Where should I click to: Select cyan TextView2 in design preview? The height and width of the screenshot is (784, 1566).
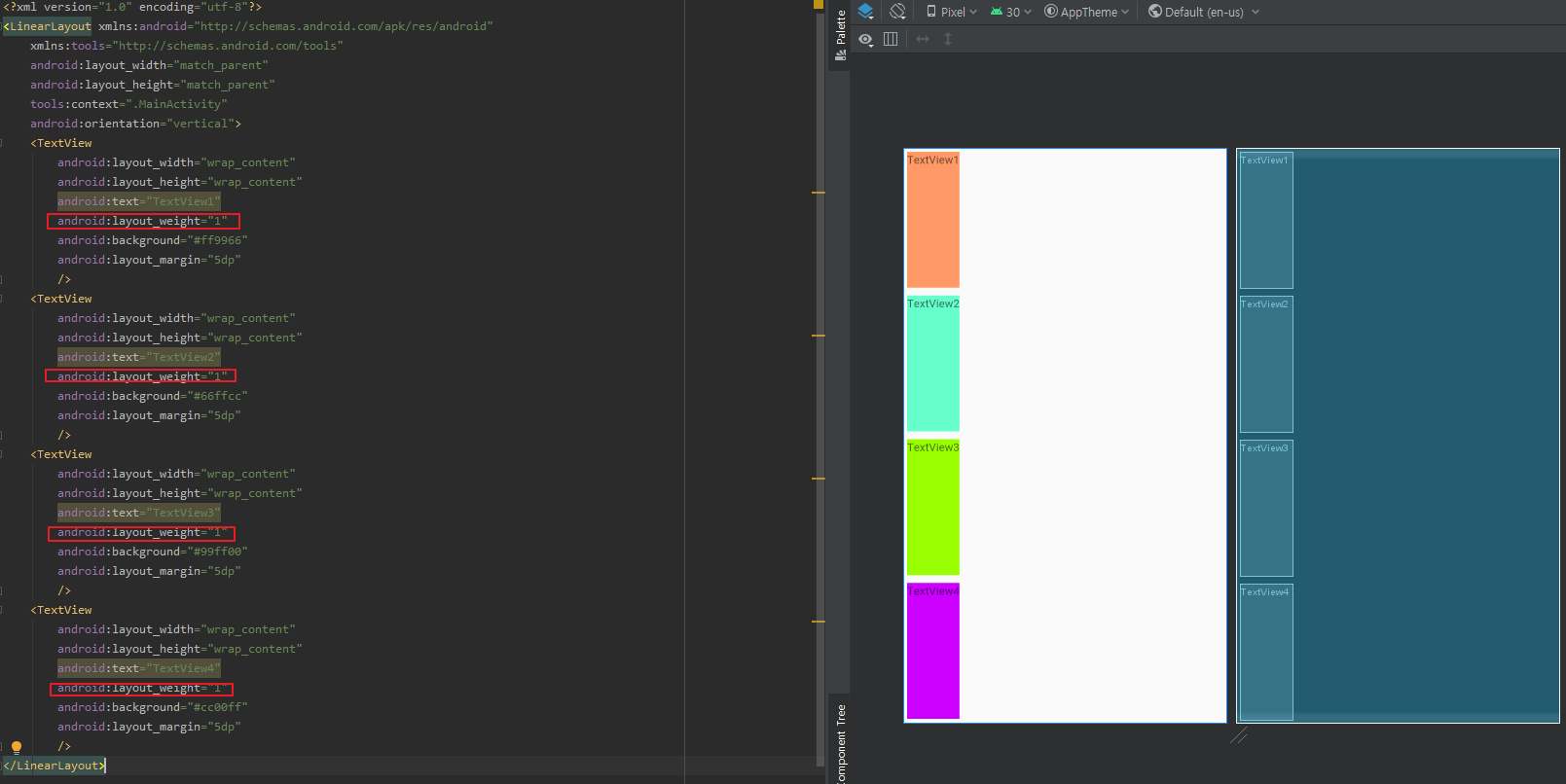click(932, 364)
